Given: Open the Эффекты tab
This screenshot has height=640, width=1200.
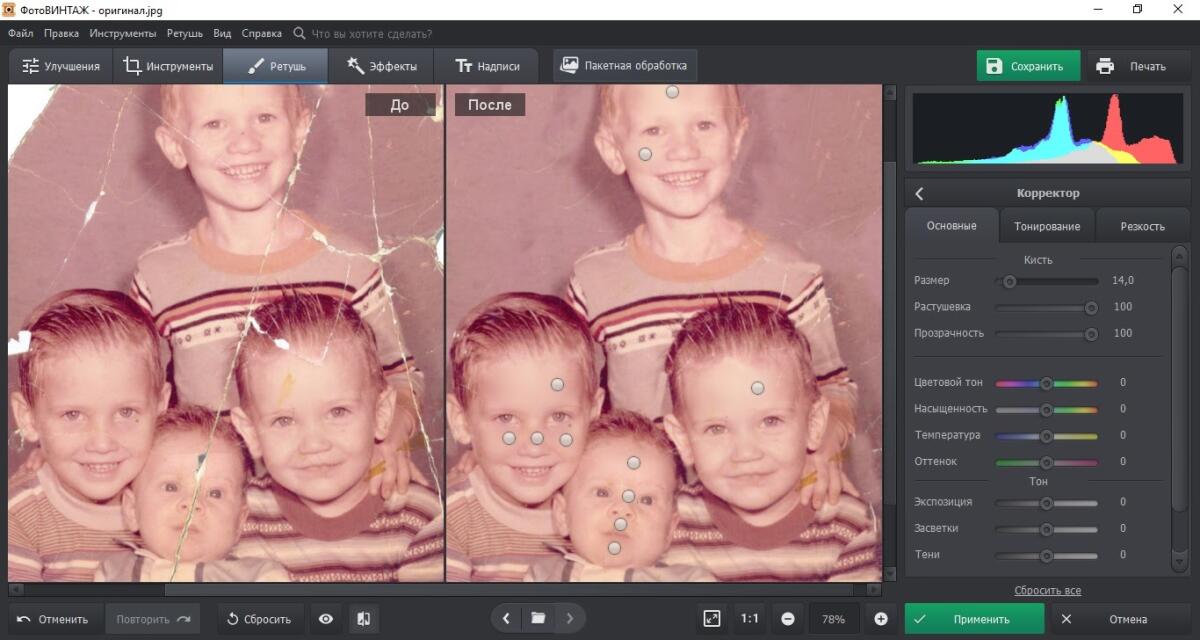Looking at the screenshot, I should 381,67.
